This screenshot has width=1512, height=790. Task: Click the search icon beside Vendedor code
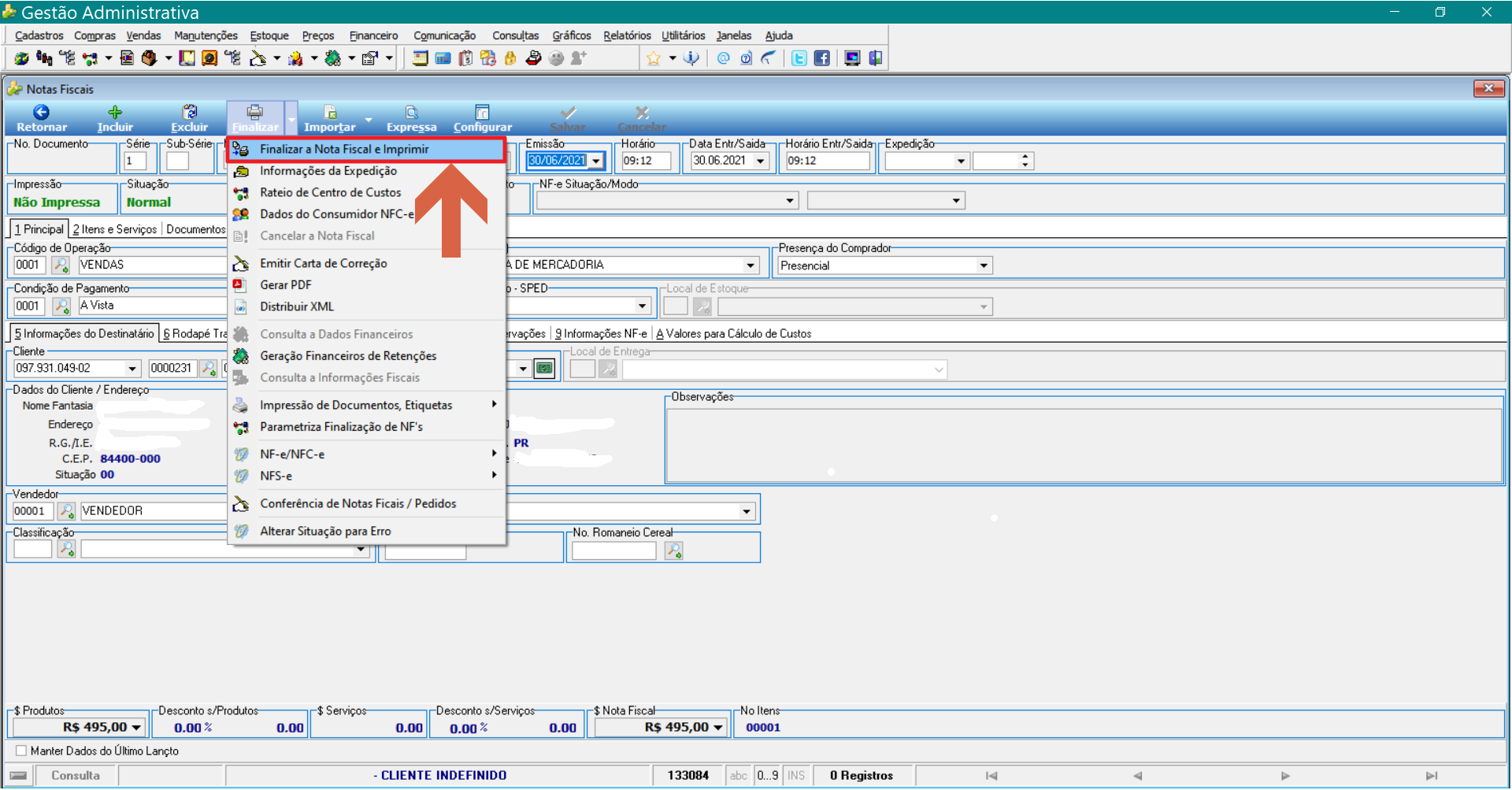[x=67, y=511]
